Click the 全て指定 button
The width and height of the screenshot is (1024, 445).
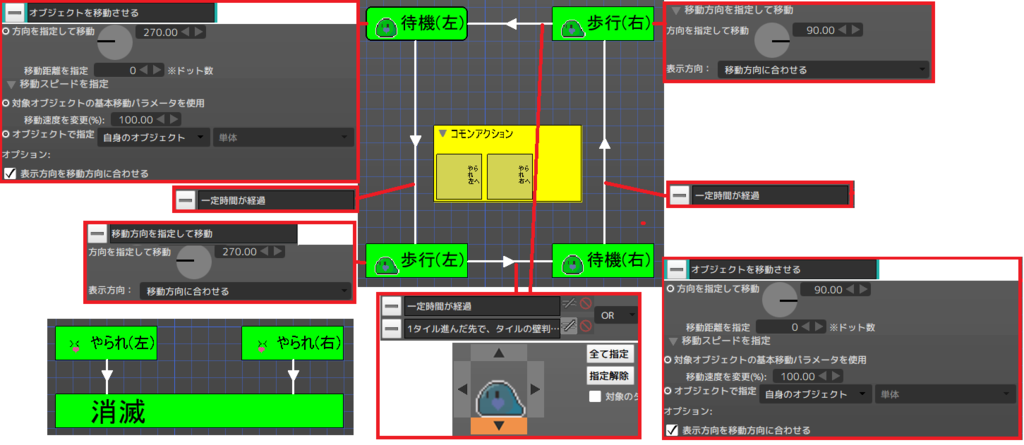pos(610,354)
